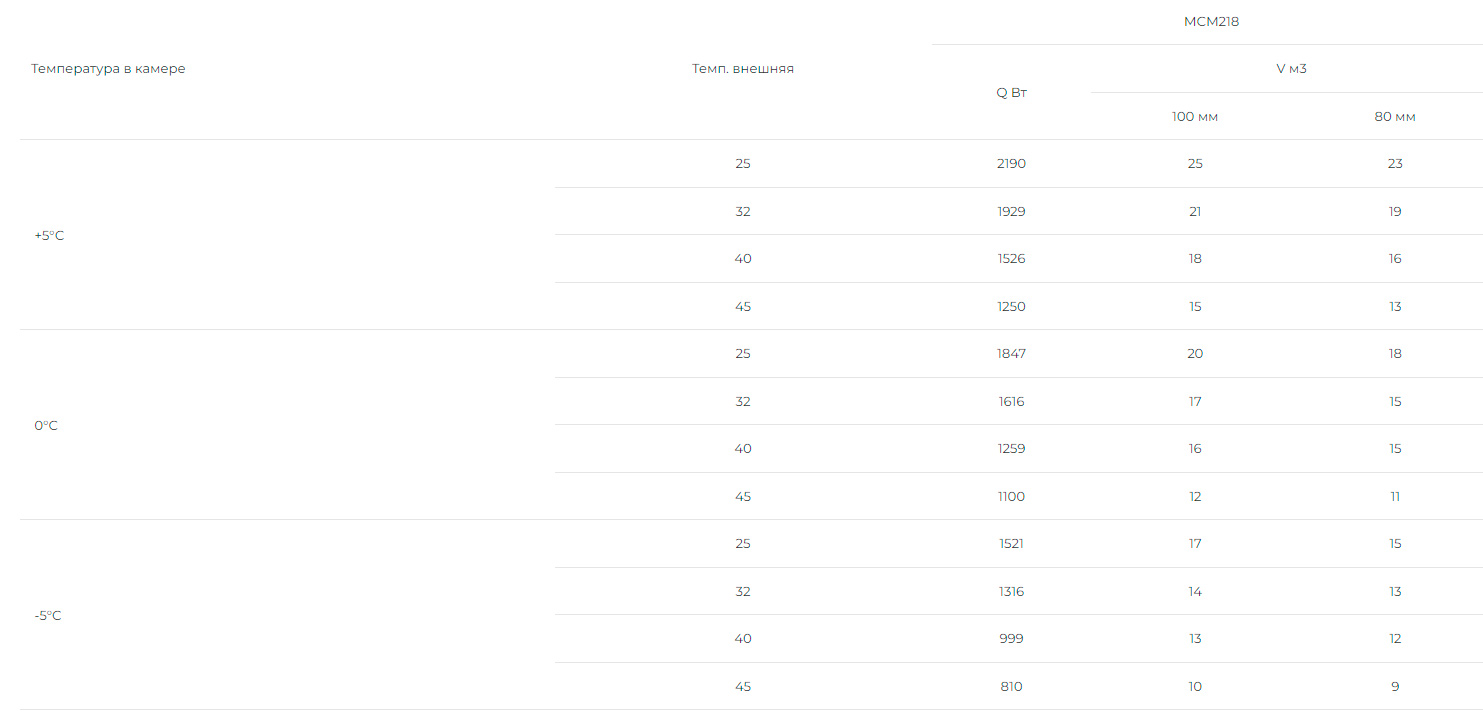The height and width of the screenshot is (726, 1483).
Task: Click the 100 мм subheader
Action: coord(1195,117)
